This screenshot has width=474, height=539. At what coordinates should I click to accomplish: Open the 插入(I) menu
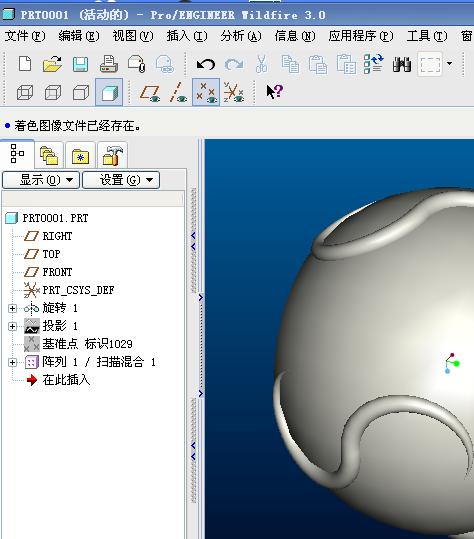tap(187, 36)
